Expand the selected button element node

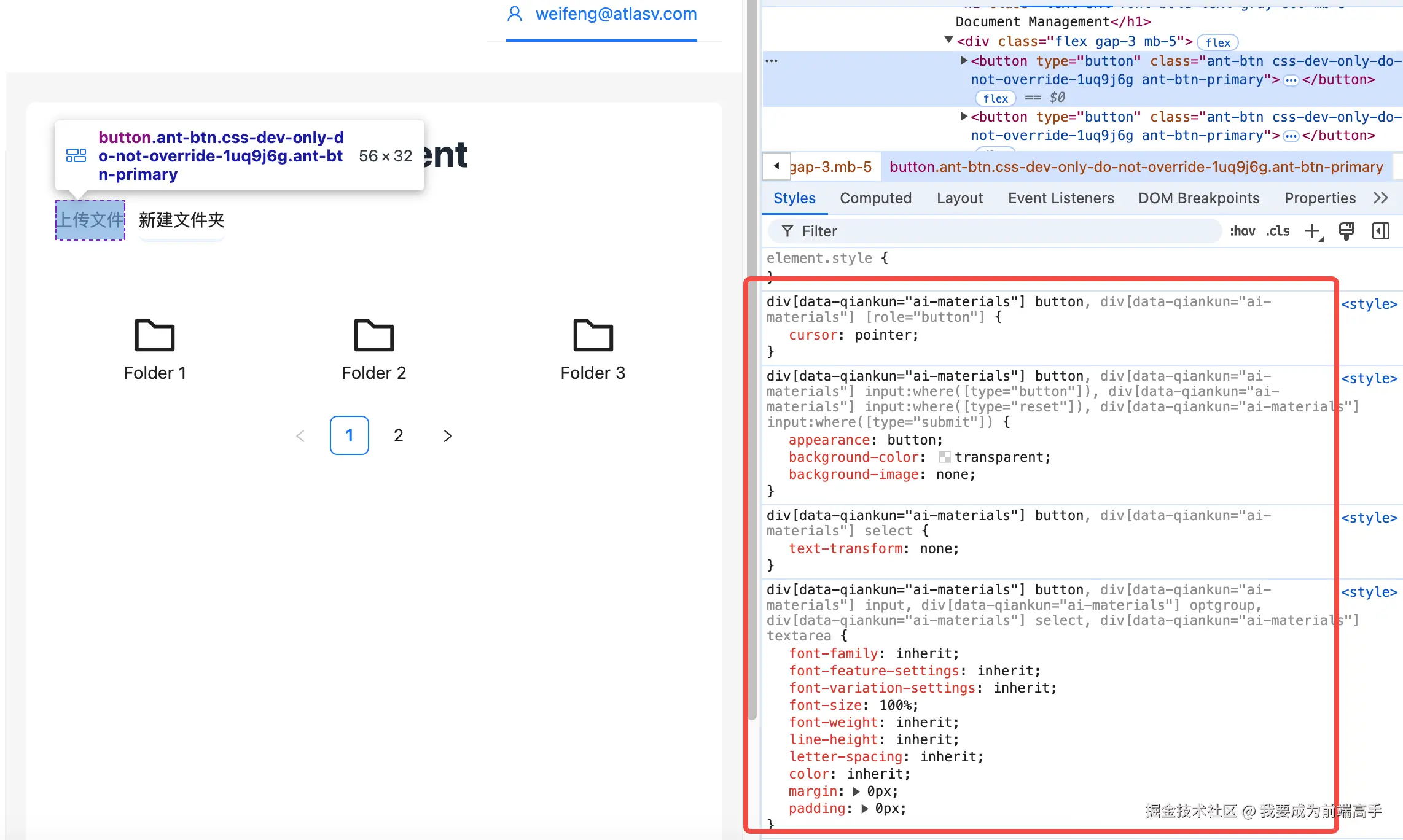point(964,61)
